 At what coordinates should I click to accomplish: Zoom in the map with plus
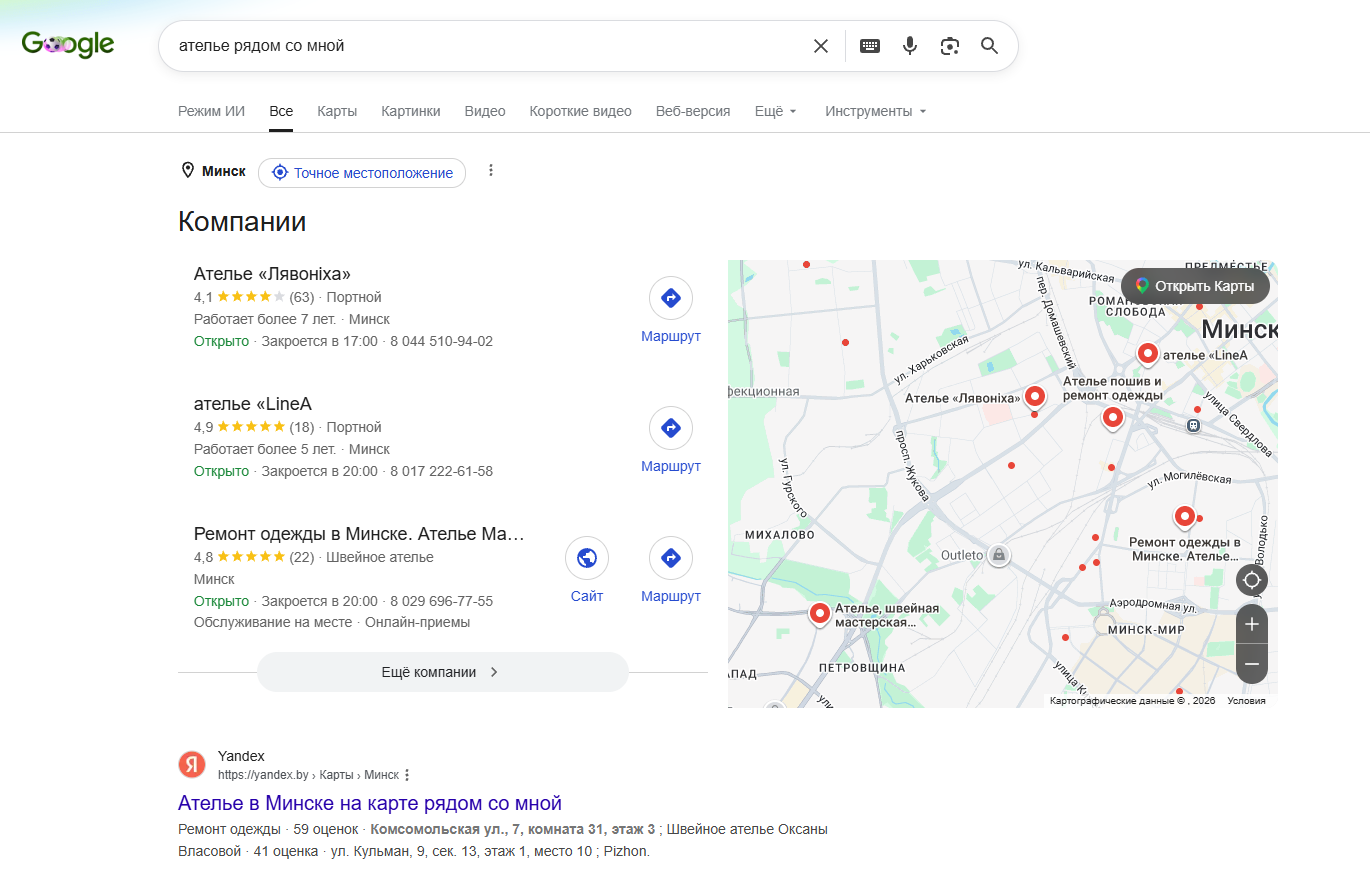click(x=1252, y=624)
